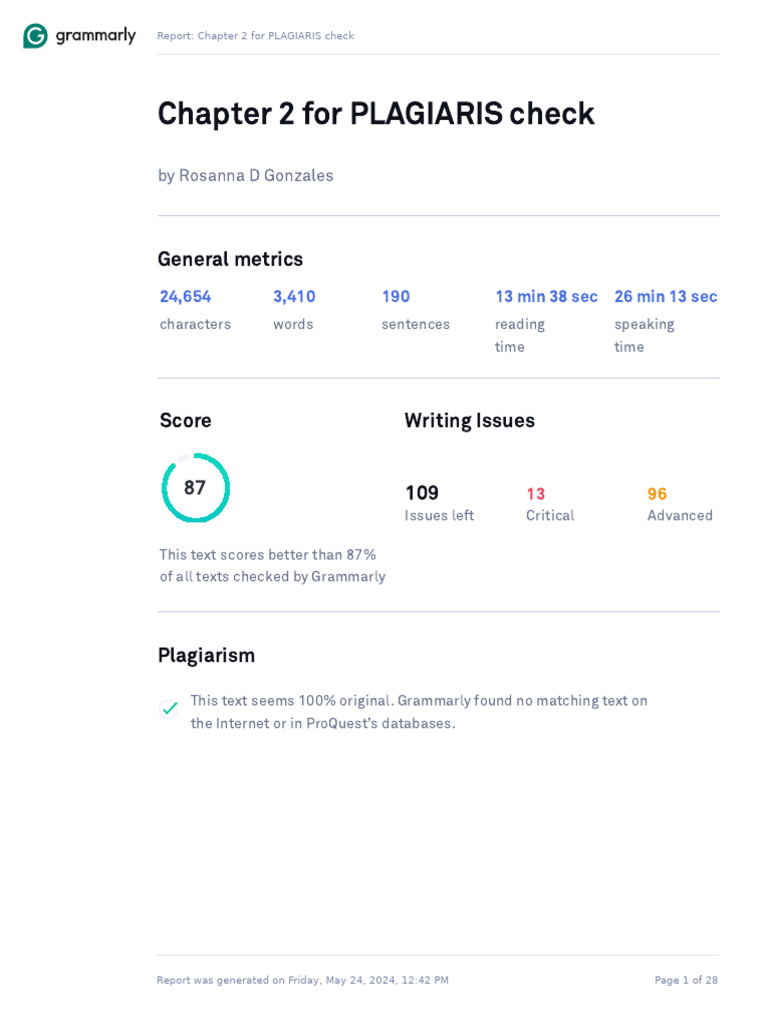768x1024 pixels.
Task: Select the 96 Advanced issues count
Action: pyautogui.click(x=680, y=504)
